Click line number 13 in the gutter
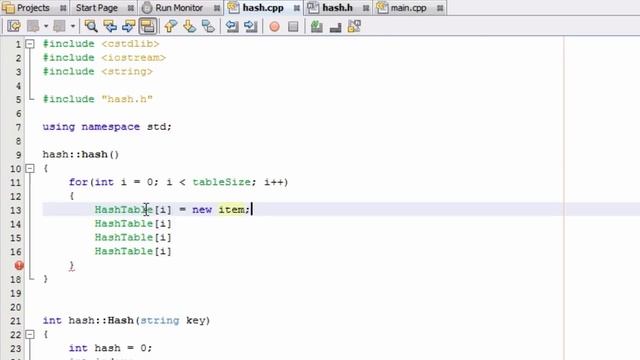 point(16,210)
